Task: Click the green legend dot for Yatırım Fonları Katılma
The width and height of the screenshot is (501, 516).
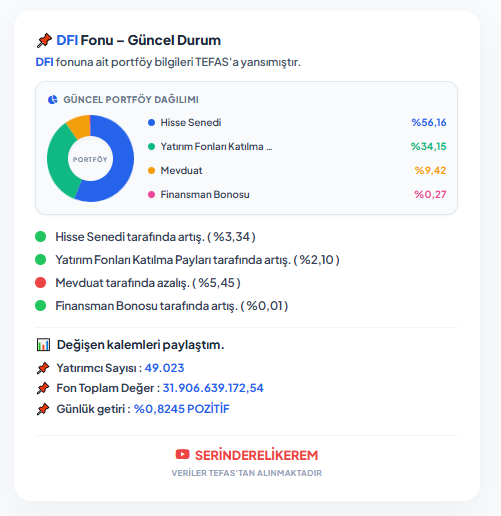Action: coord(151,147)
